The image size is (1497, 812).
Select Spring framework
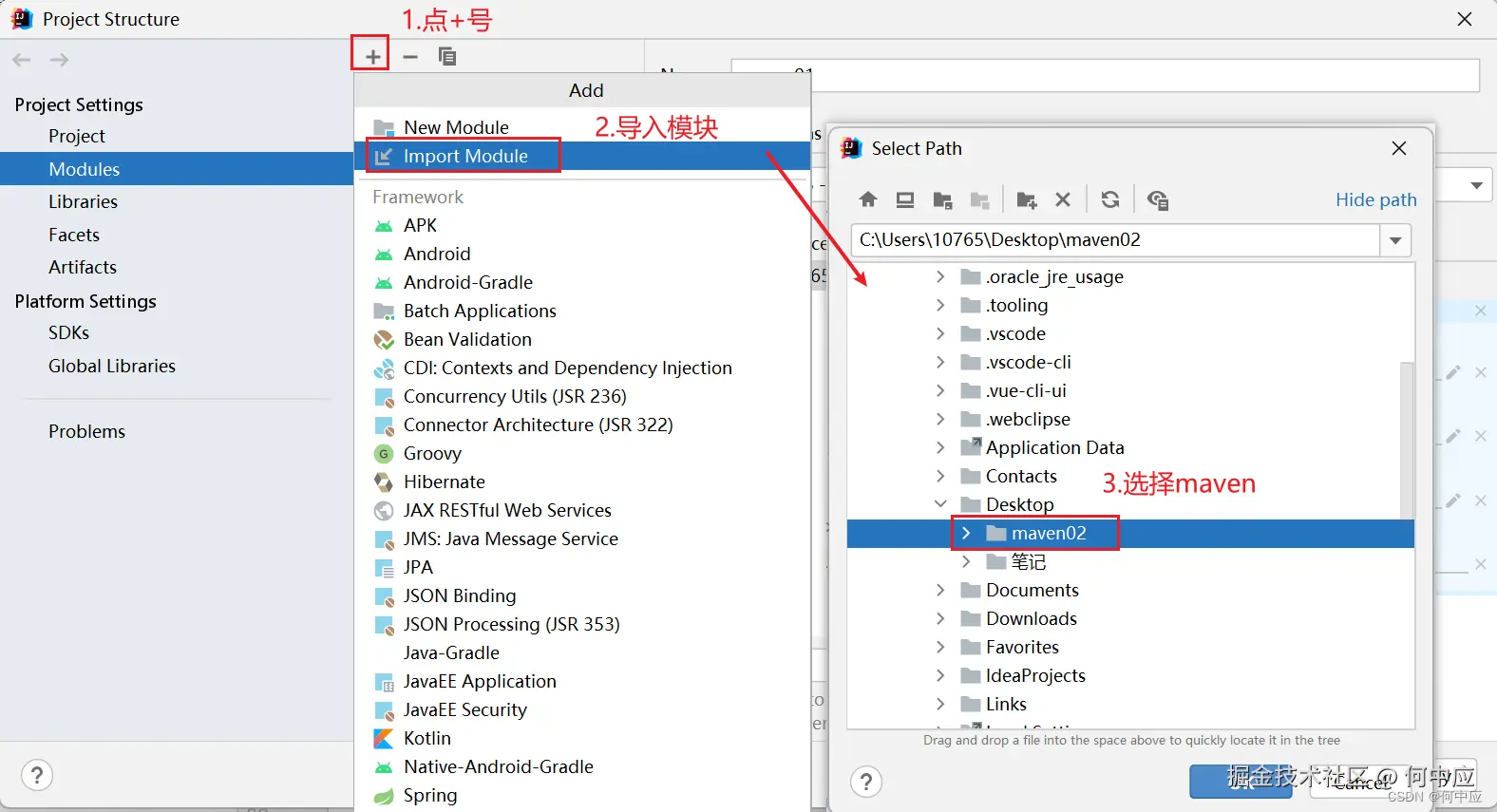point(583,795)
